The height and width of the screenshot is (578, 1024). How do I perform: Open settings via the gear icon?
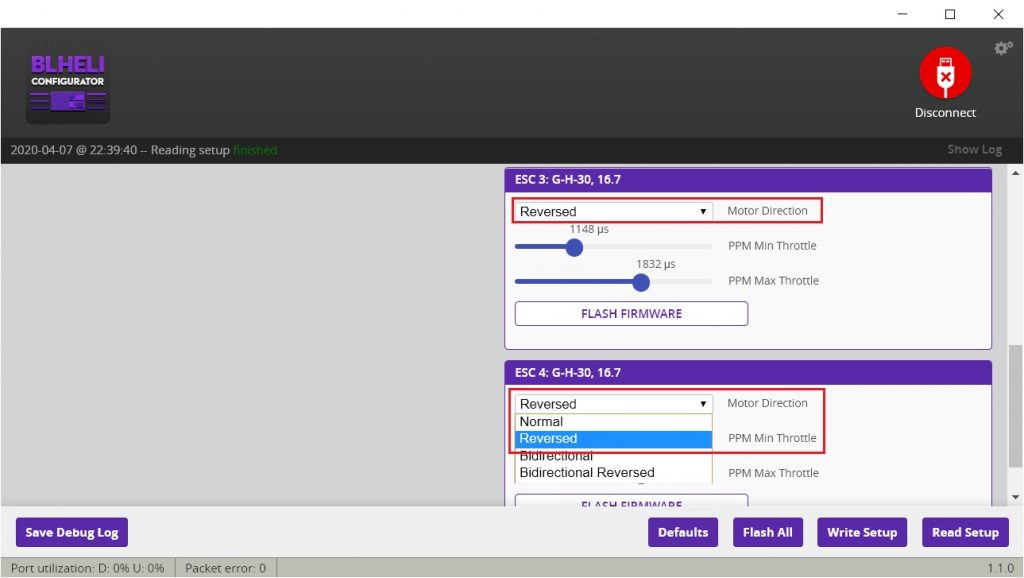1003,48
